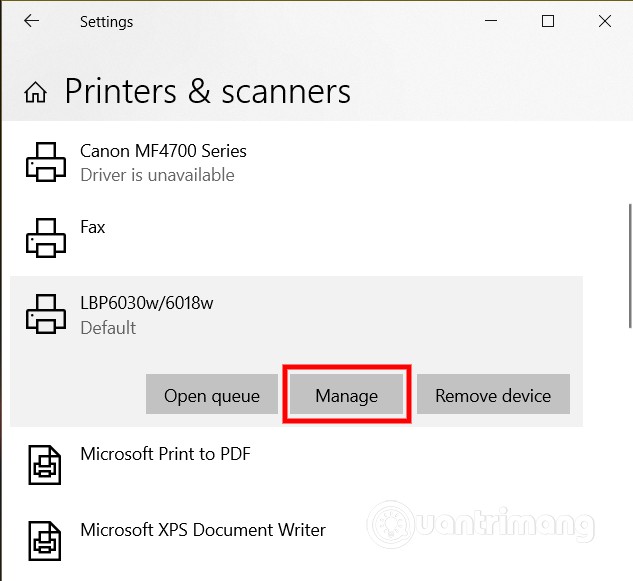The image size is (633, 581).
Task: Click the back arrow in Settings
Action: click(x=31, y=21)
